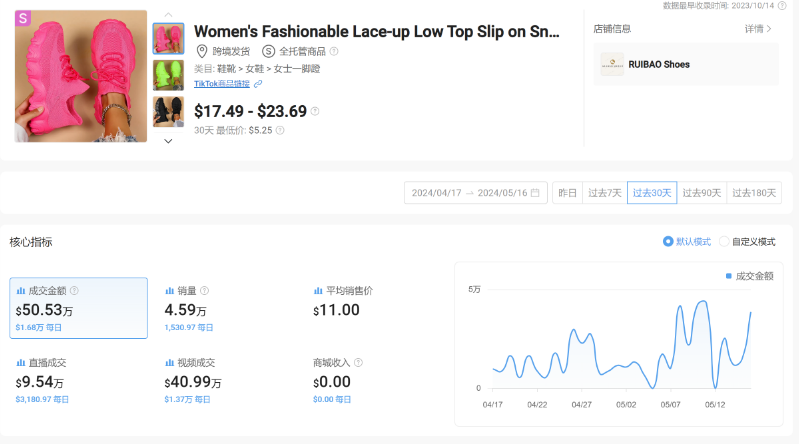Toggle the 成交金额 chart legend series
Screen dimensions: 799x444
pyautogui.click(x=749, y=276)
